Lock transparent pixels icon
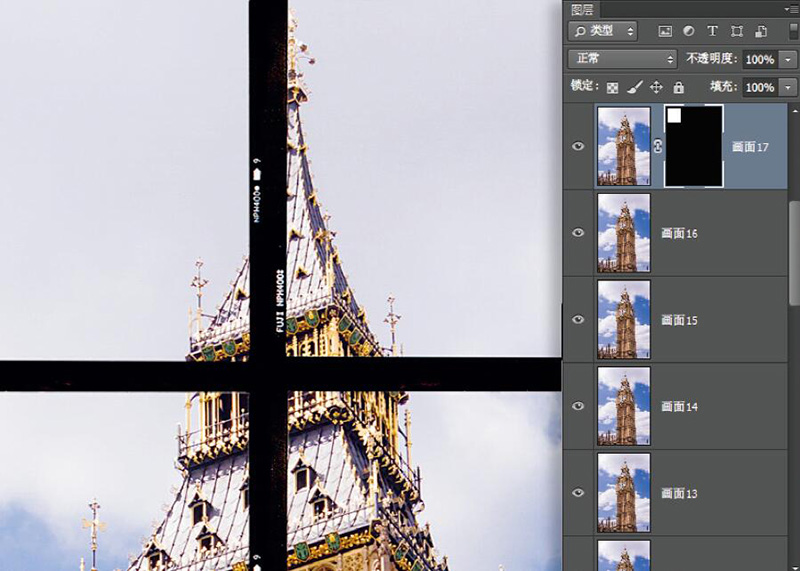 point(612,88)
